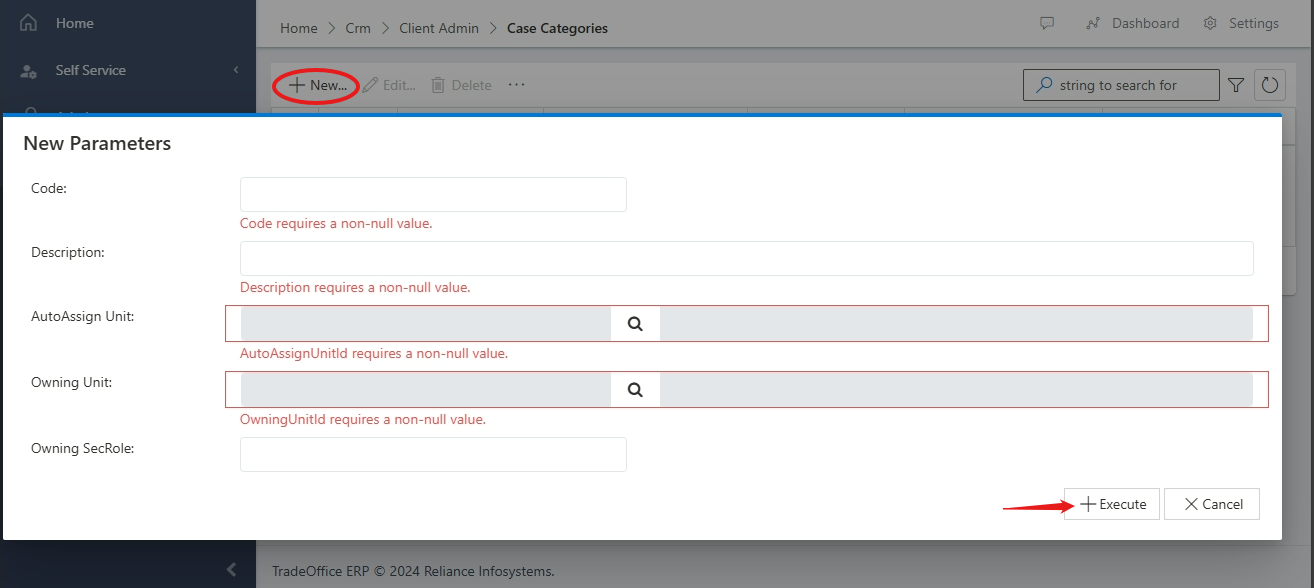
Task: Click inside the Code input field
Action: click(432, 194)
